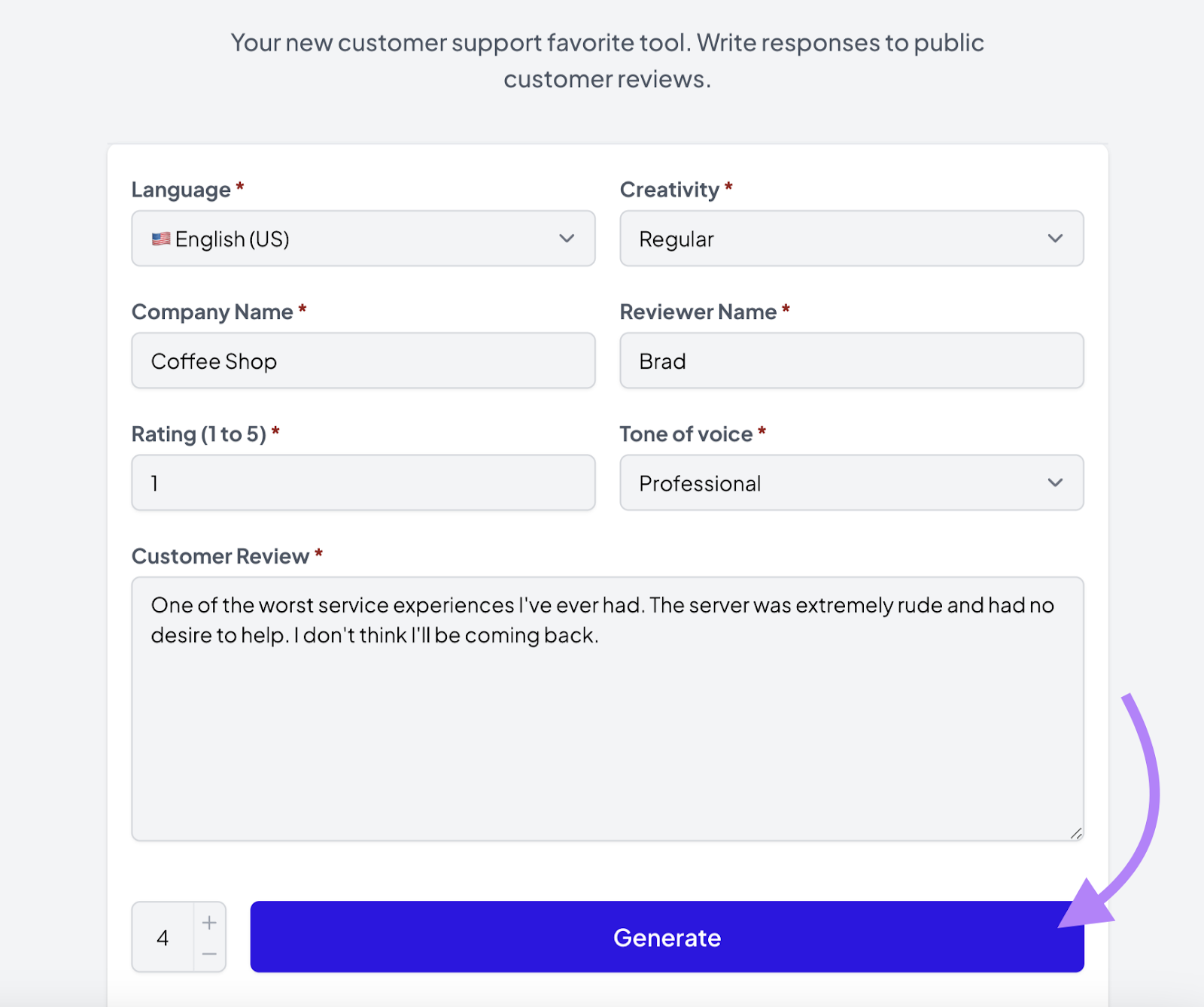Click the chevron on the Tone of voice selector
Screen dimensions: 1204x1007
pyautogui.click(x=1055, y=483)
